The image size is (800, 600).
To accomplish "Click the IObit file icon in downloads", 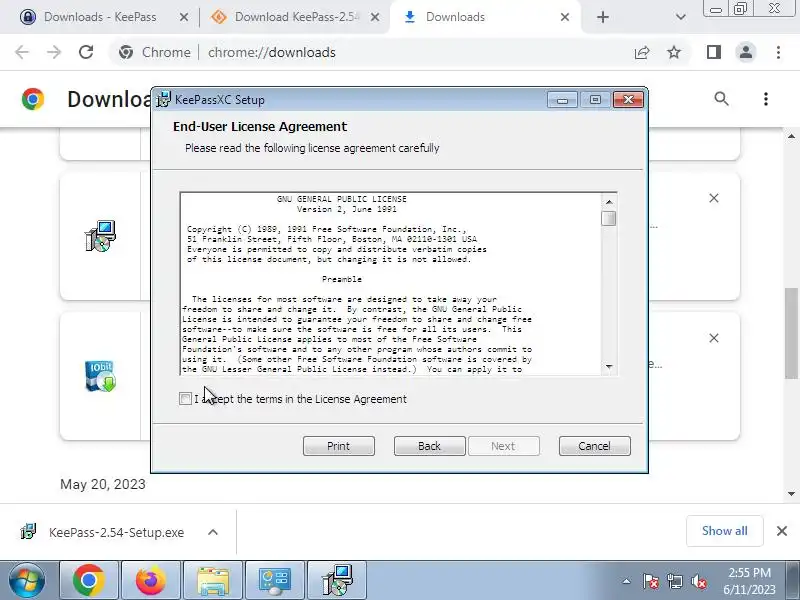I will (x=101, y=376).
